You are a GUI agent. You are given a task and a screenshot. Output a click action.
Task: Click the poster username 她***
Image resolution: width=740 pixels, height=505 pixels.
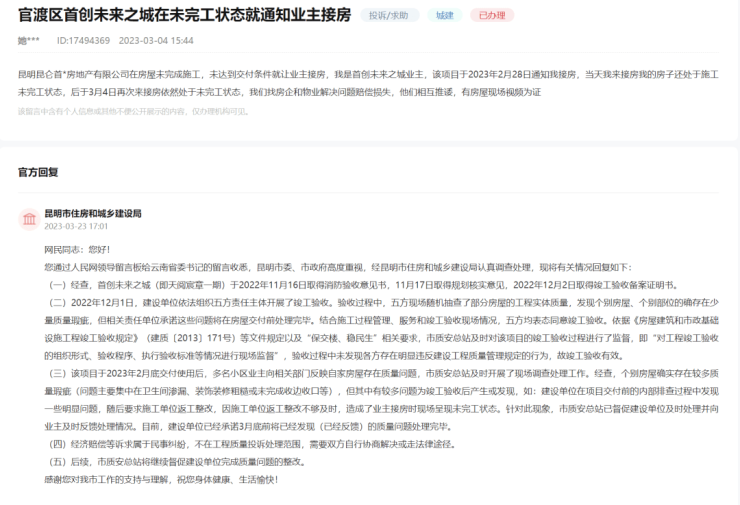pyautogui.click(x=29, y=41)
